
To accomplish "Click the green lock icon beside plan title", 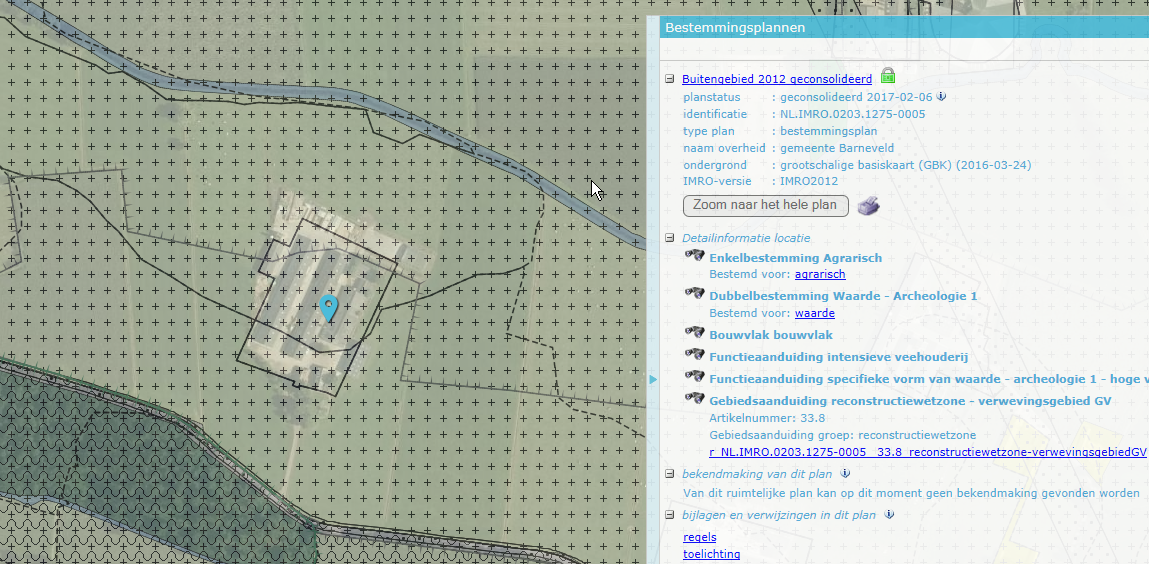I will click(x=888, y=75).
